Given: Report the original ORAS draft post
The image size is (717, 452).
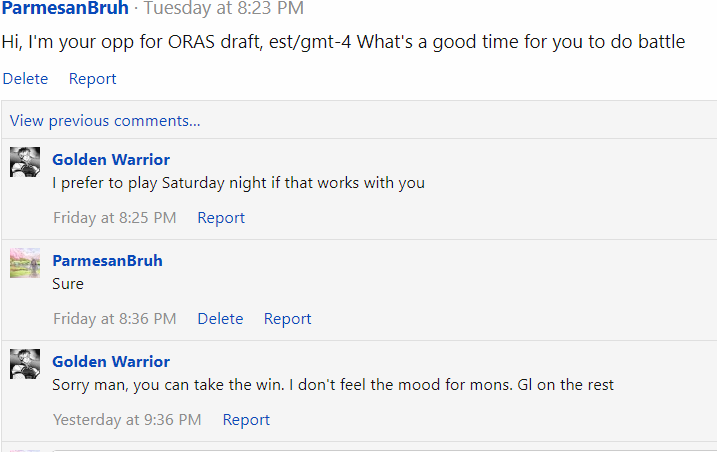Looking at the screenshot, I should pyautogui.click(x=92, y=78).
